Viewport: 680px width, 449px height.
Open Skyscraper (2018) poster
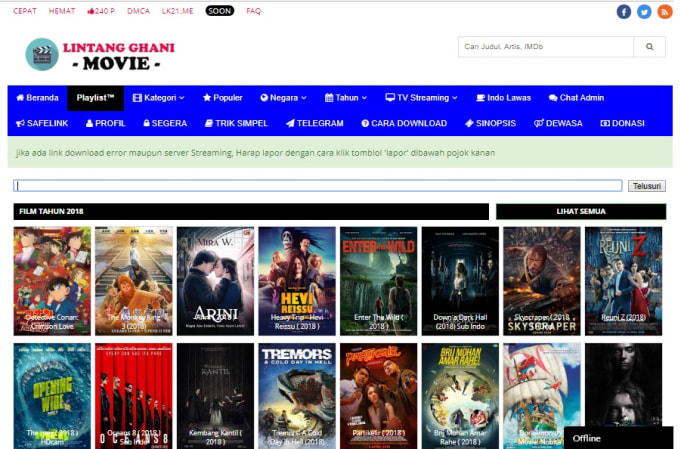(x=542, y=281)
